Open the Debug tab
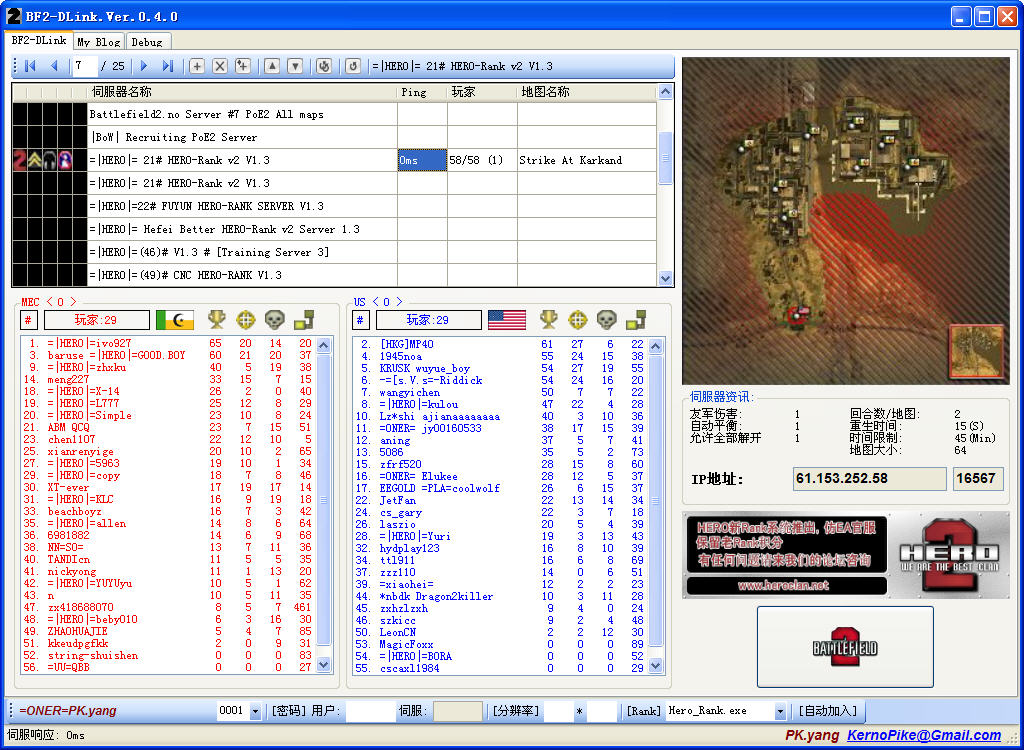Viewport: 1024px width, 750px height. click(x=148, y=42)
